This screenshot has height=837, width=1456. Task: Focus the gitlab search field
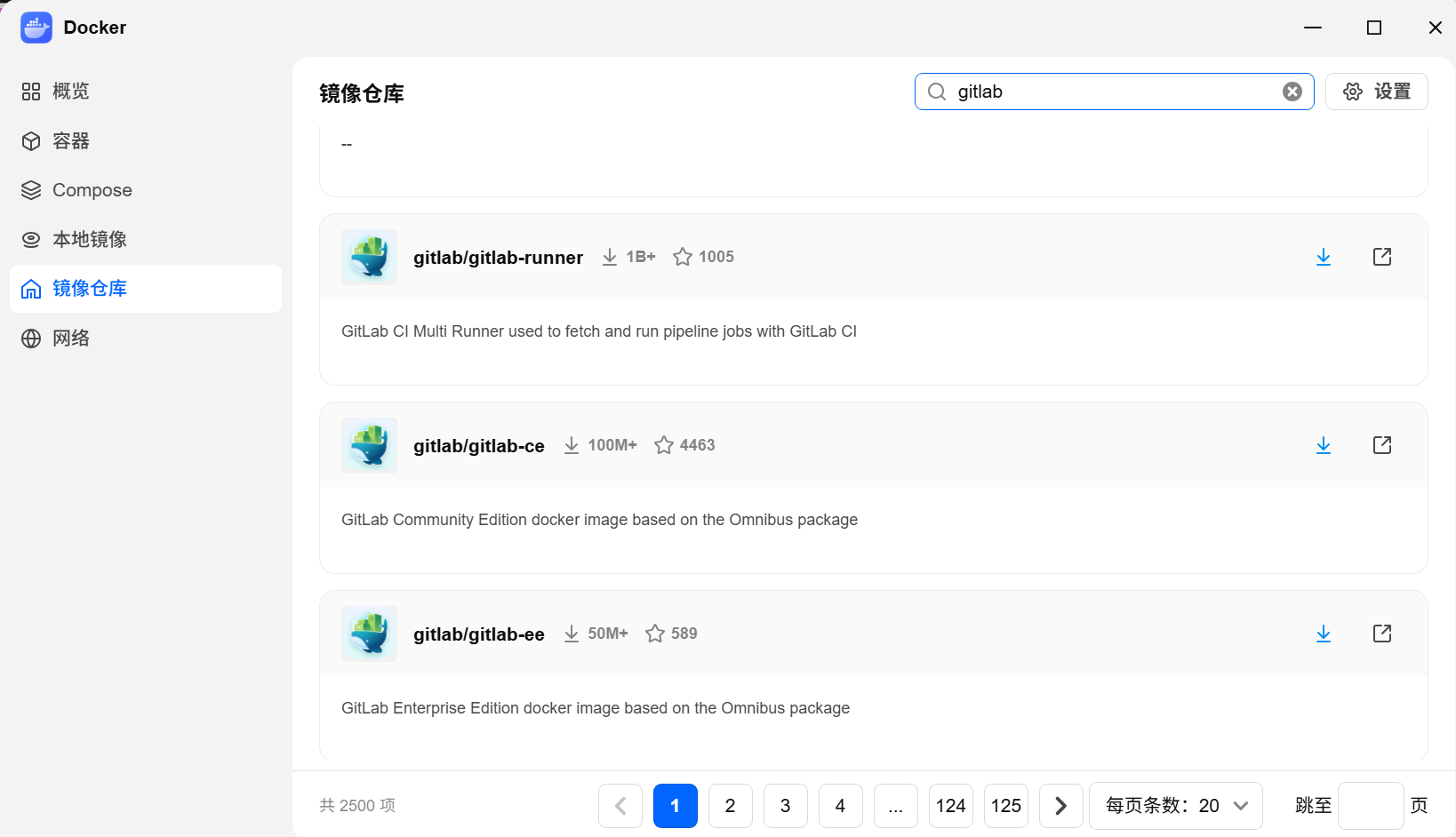1114,92
